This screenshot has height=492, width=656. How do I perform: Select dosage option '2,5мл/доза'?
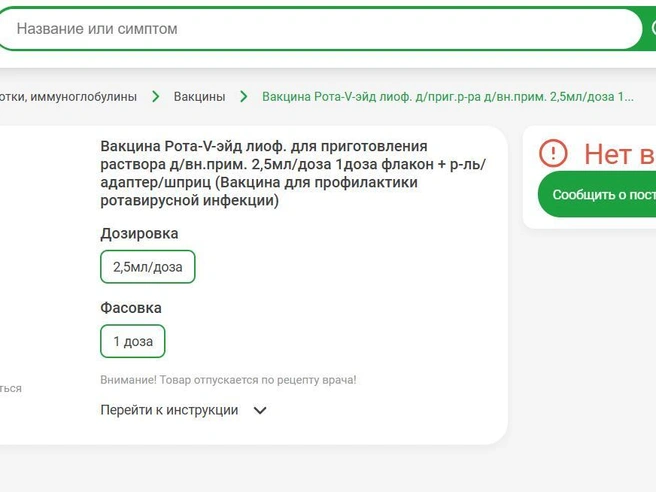(148, 267)
